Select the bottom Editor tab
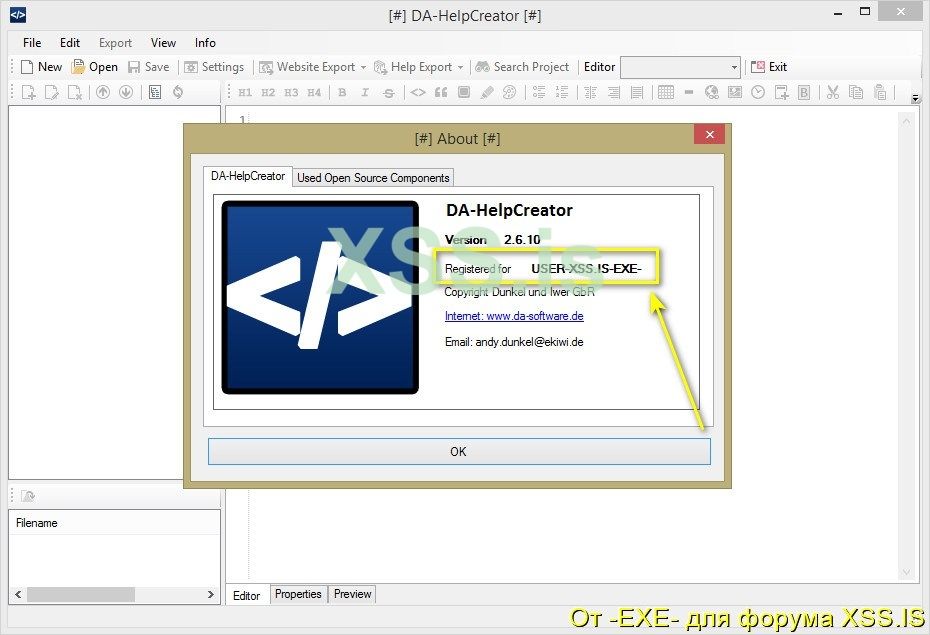This screenshot has width=930, height=635. 246,595
